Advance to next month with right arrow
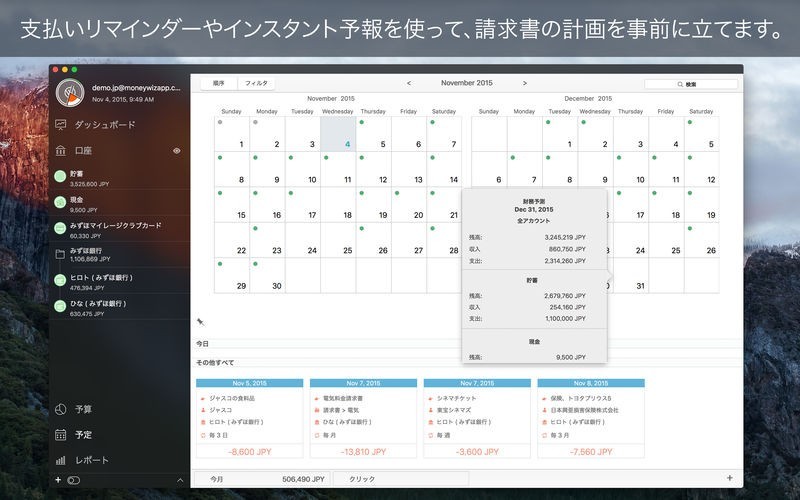The width and height of the screenshot is (800, 500). tap(524, 84)
